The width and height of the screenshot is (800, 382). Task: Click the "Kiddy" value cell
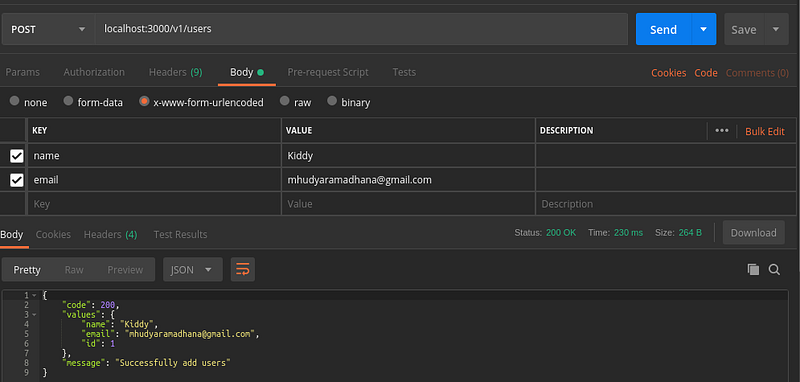pos(408,156)
